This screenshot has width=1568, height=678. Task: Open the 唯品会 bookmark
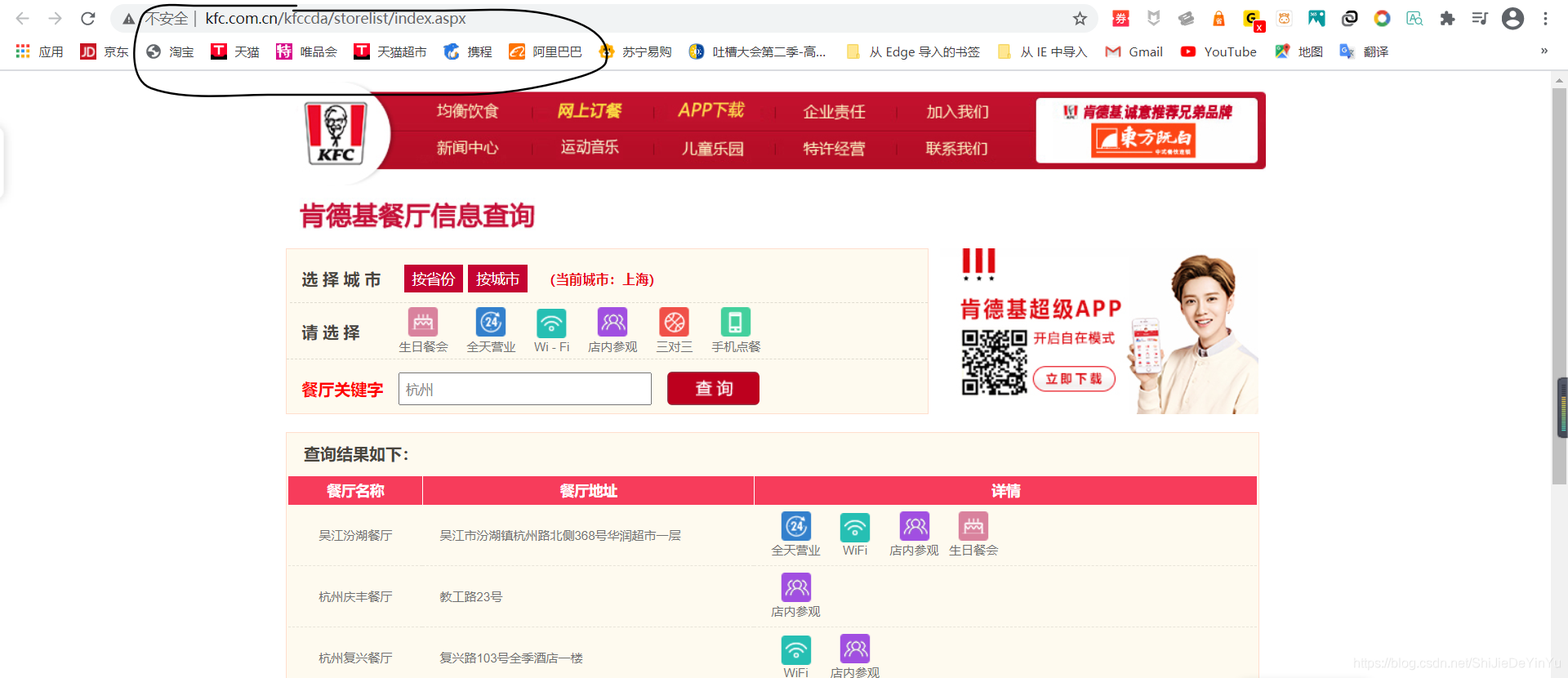point(306,51)
